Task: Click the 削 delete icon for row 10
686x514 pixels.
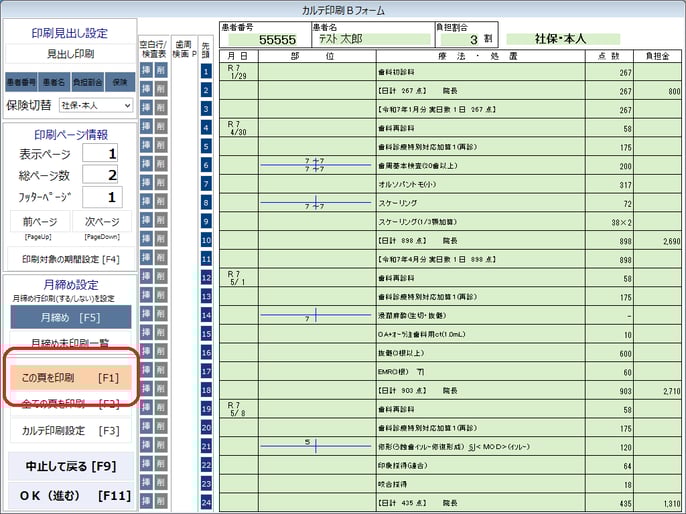Action: [x=161, y=239]
